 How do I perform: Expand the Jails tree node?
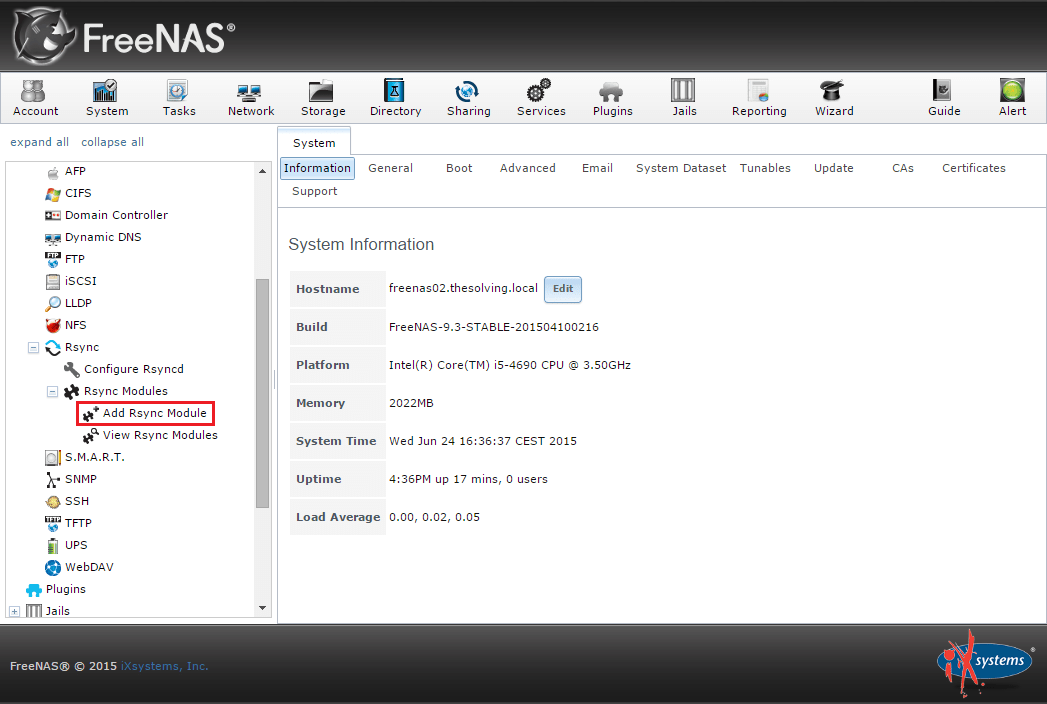coord(14,610)
